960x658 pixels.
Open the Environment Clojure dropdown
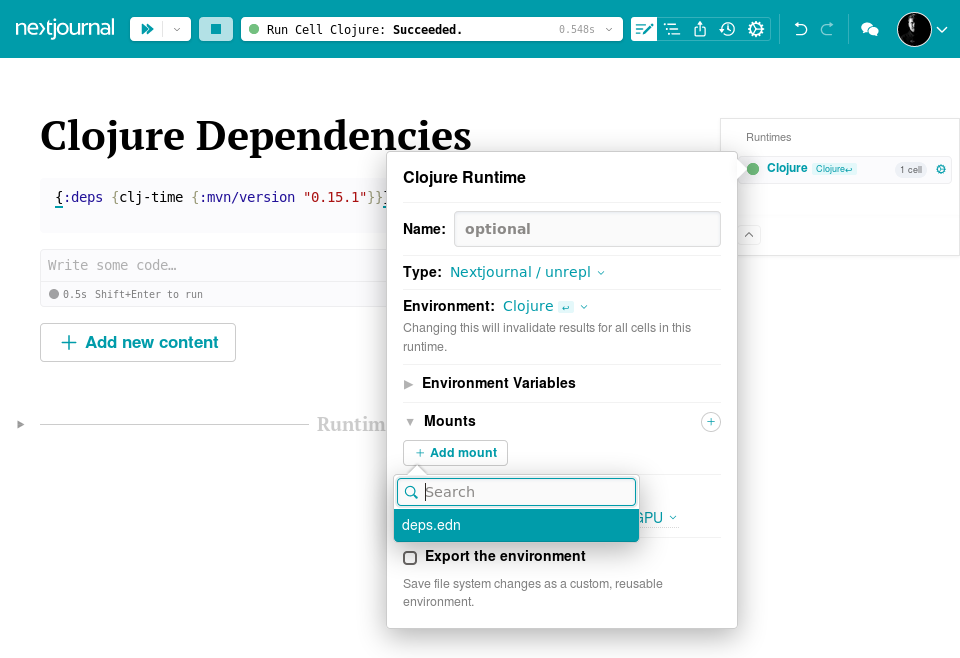pyautogui.click(x=545, y=306)
